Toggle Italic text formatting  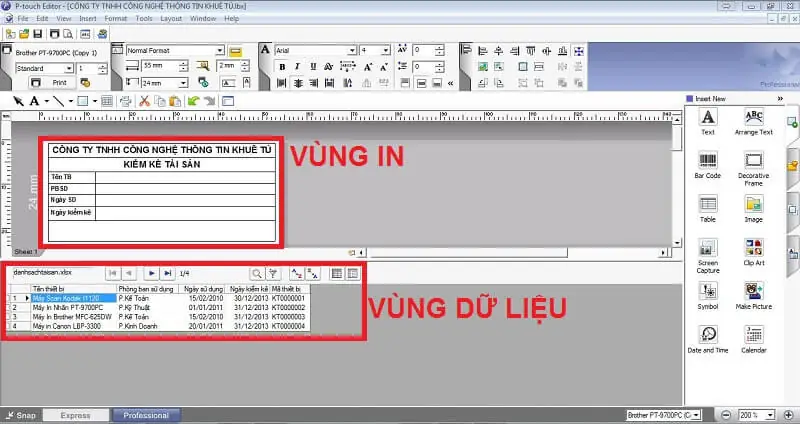[297, 67]
